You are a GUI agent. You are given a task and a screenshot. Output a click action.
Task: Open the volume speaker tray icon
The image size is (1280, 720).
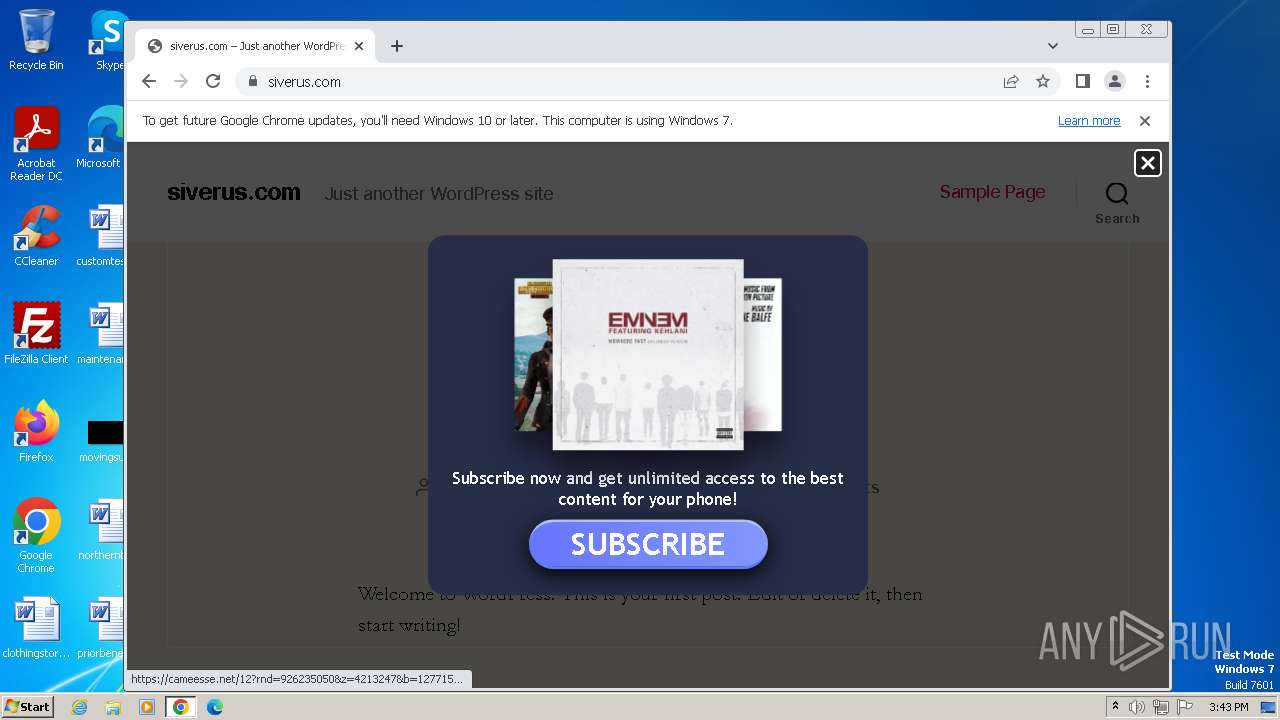(1137, 707)
